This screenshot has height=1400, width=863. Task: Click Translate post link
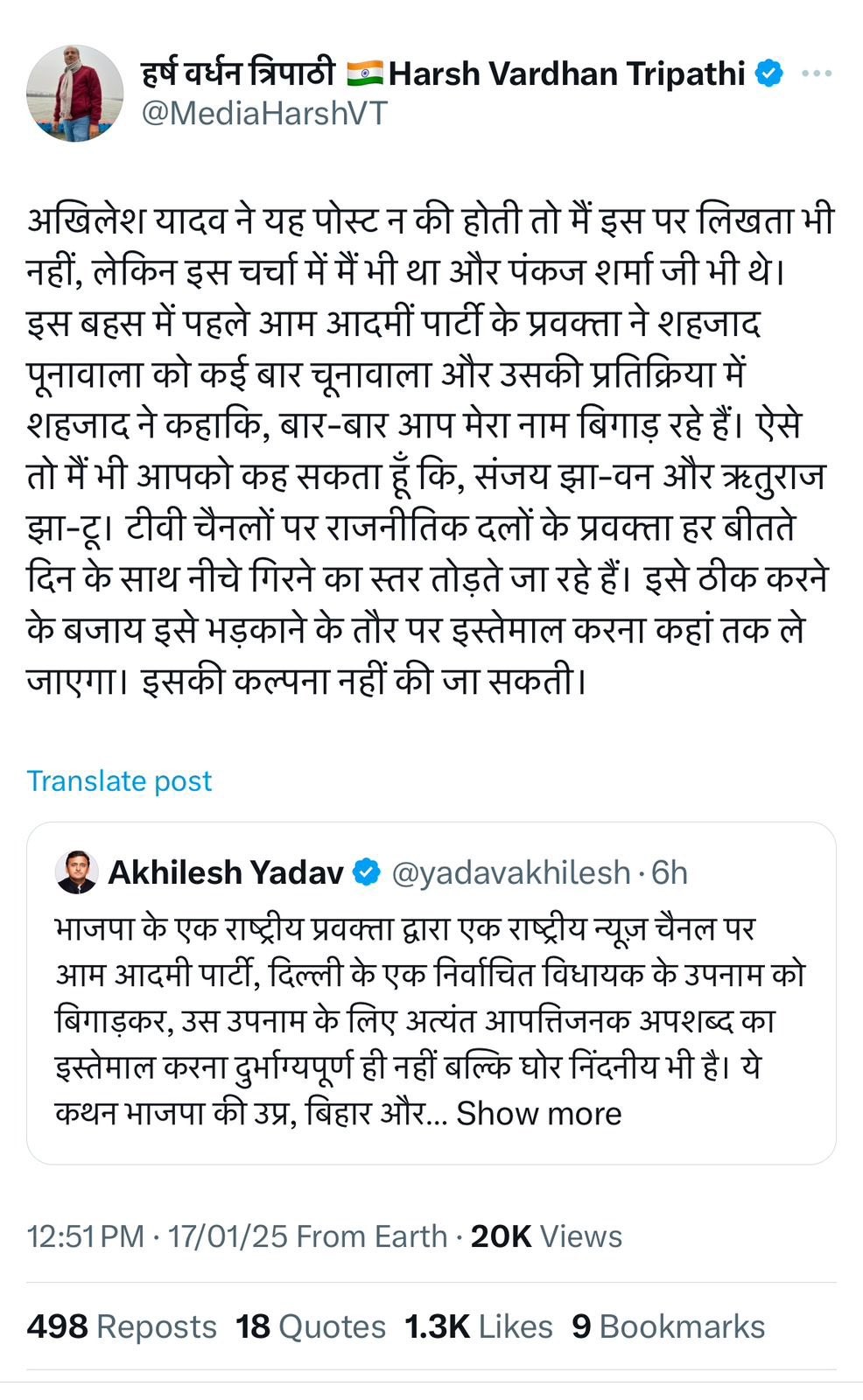coord(119,780)
